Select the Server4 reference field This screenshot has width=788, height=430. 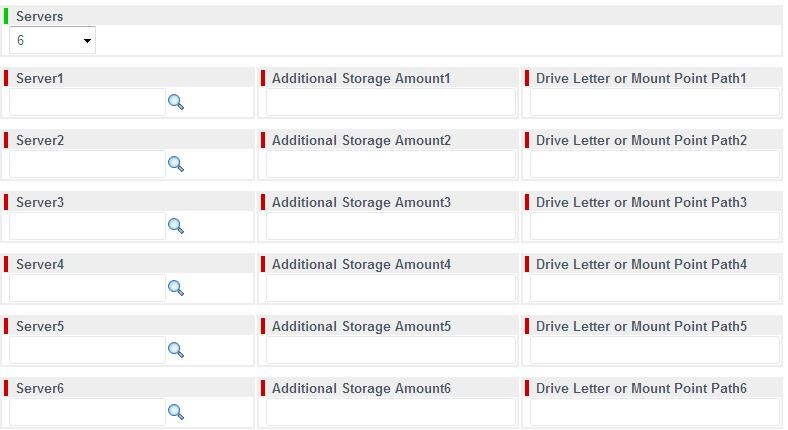coord(87,288)
